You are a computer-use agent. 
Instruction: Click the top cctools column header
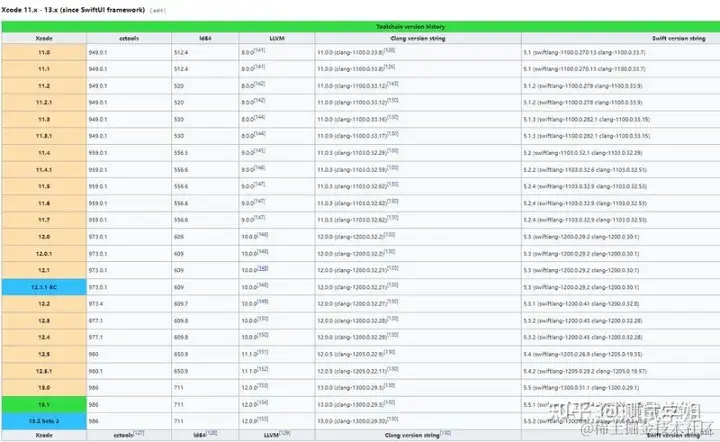[x=129, y=39]
